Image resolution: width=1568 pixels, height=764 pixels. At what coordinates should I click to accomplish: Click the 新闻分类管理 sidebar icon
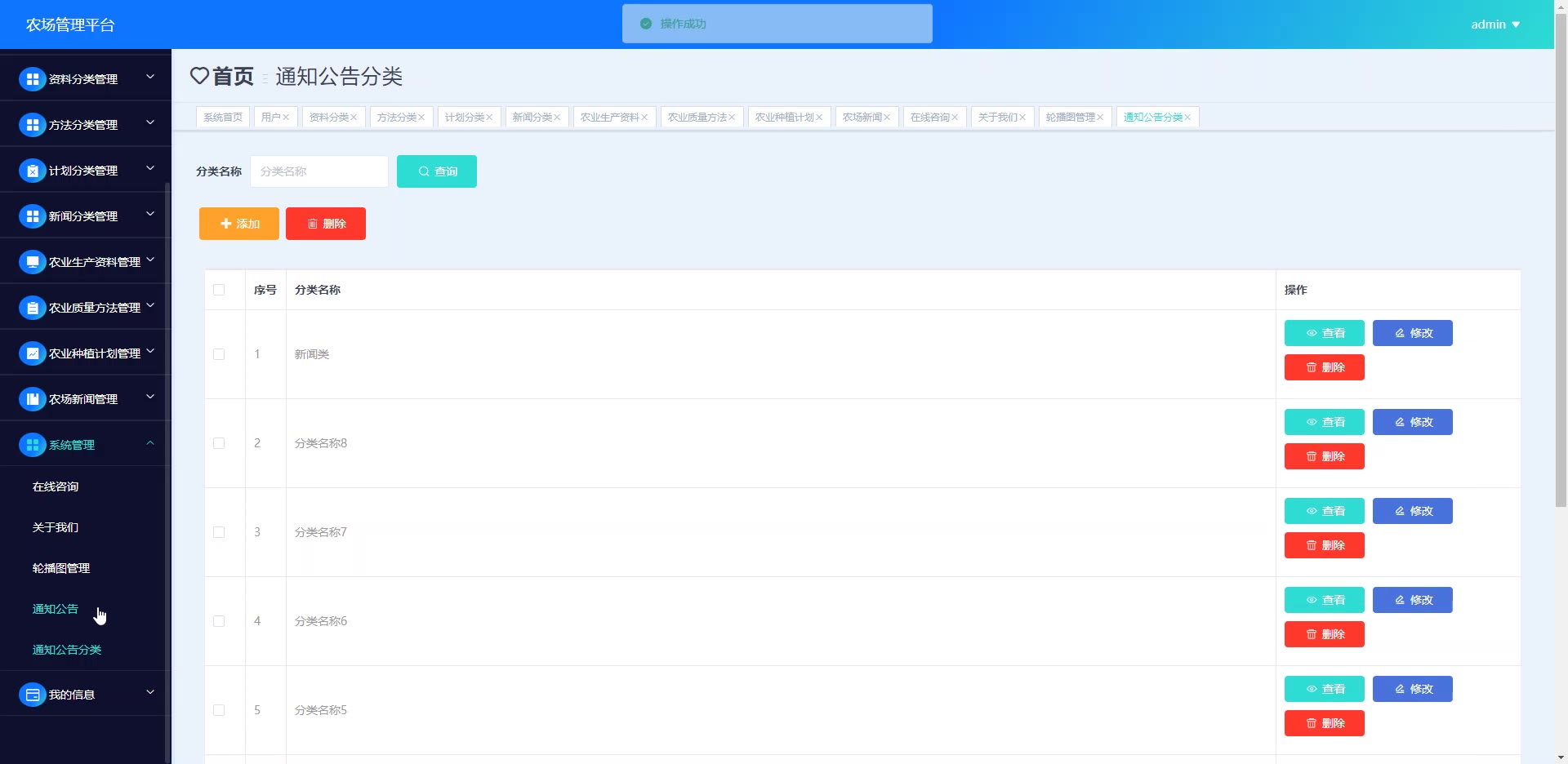click(32, 216)
